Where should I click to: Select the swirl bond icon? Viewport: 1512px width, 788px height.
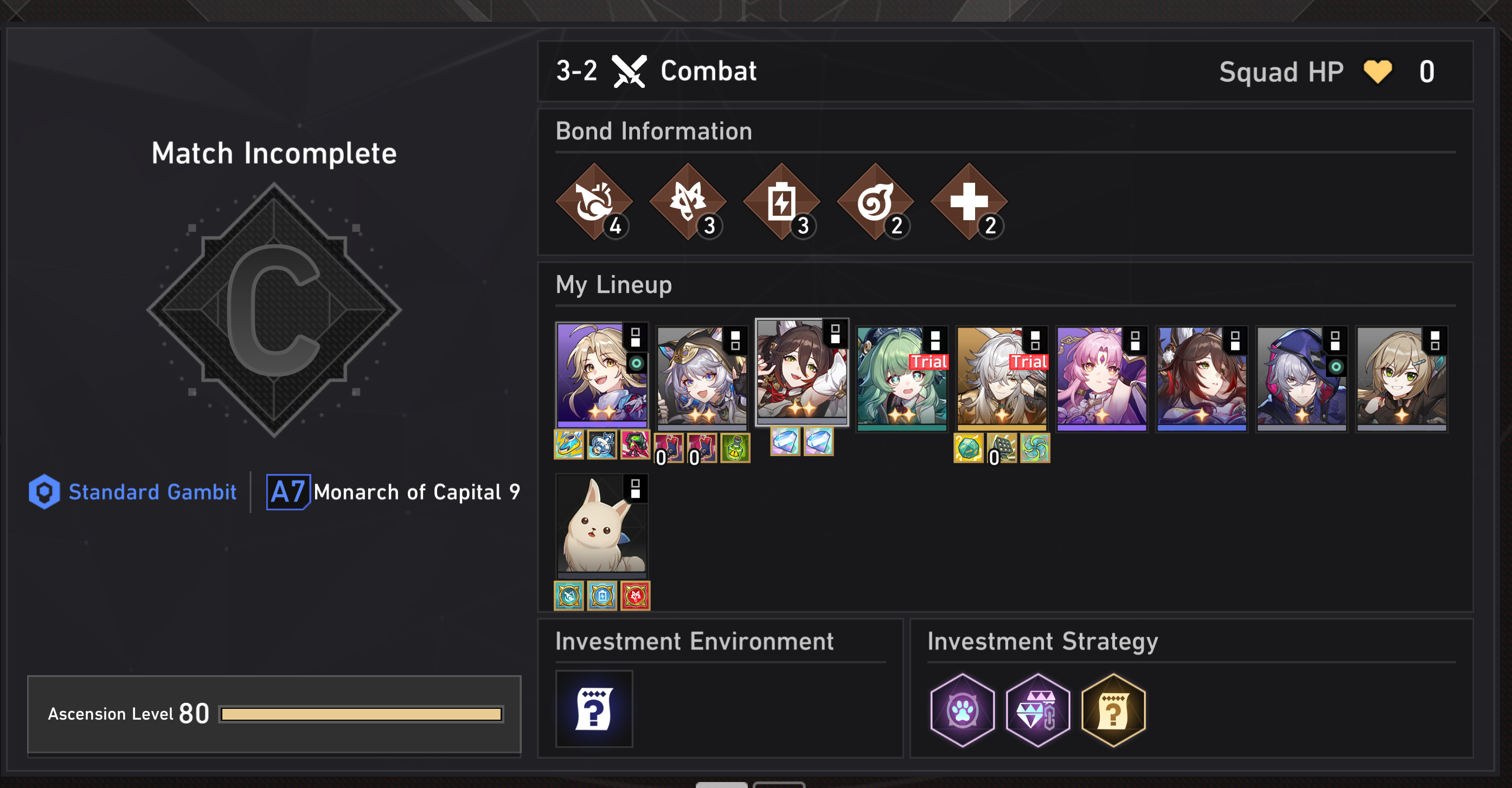pos(875,201)
